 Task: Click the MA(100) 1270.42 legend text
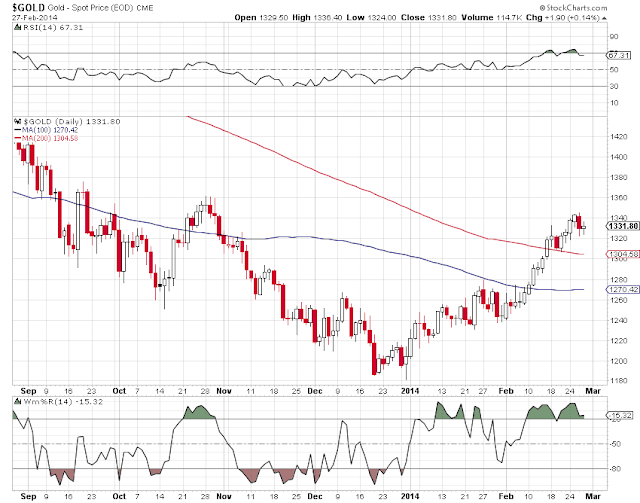click(50, 130)
